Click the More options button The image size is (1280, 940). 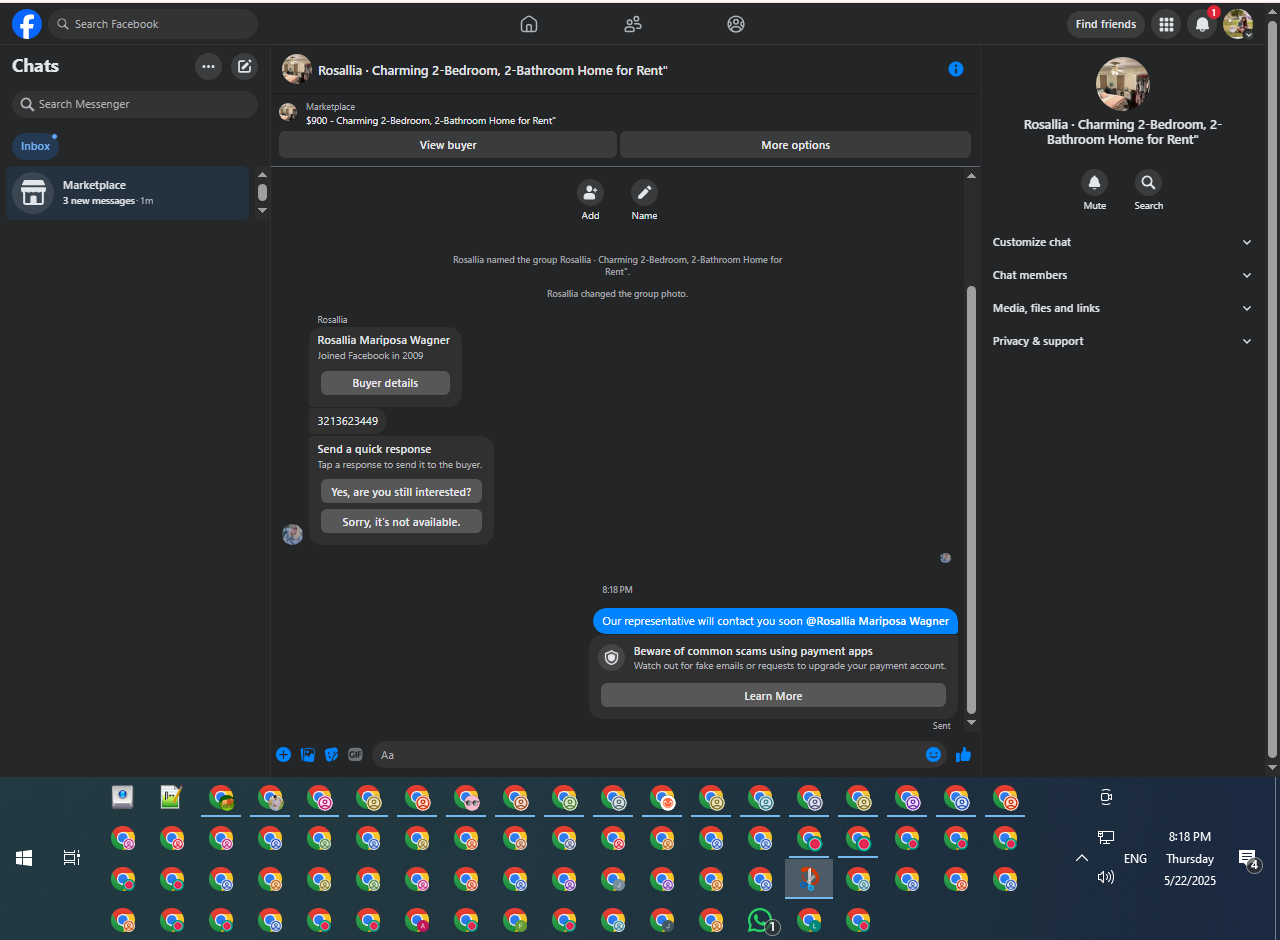[795, 145]
